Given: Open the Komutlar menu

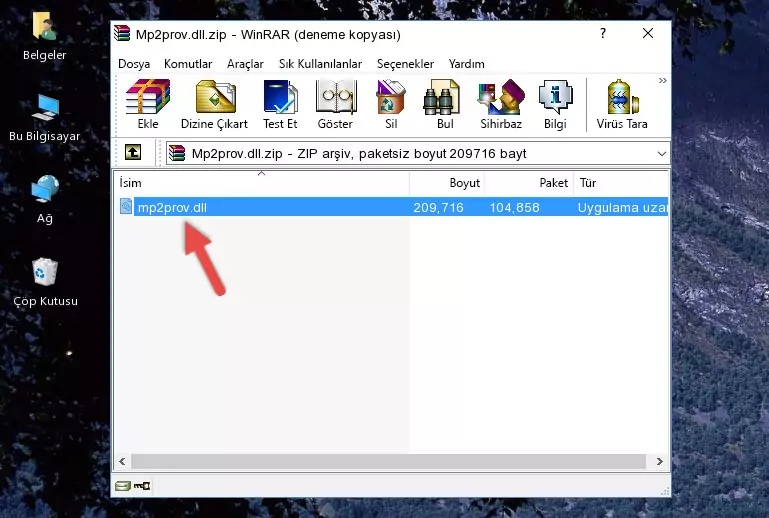Looking at the screenshot, I should tap(188, 64).
